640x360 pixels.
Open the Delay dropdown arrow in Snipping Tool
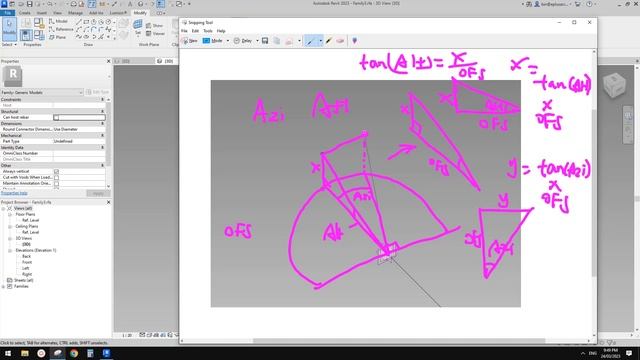tap(257, 41)
